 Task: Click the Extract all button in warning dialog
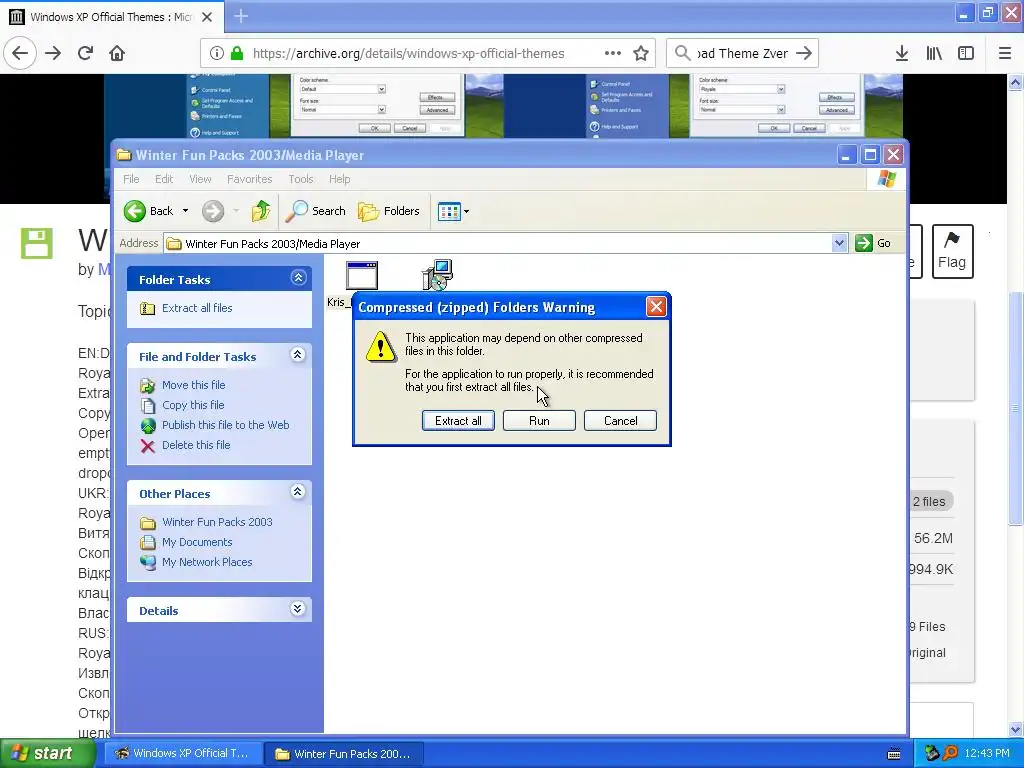click(x=458, y=421)
